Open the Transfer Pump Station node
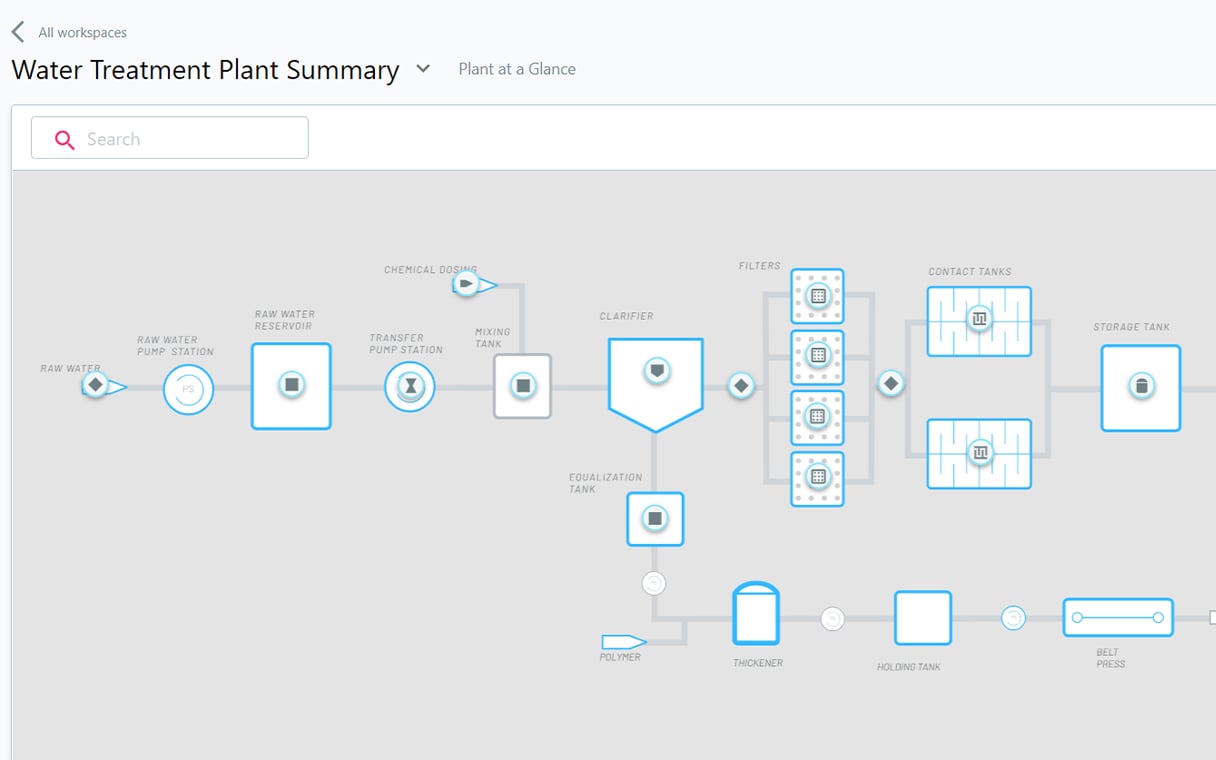 (x=410, y=386)
